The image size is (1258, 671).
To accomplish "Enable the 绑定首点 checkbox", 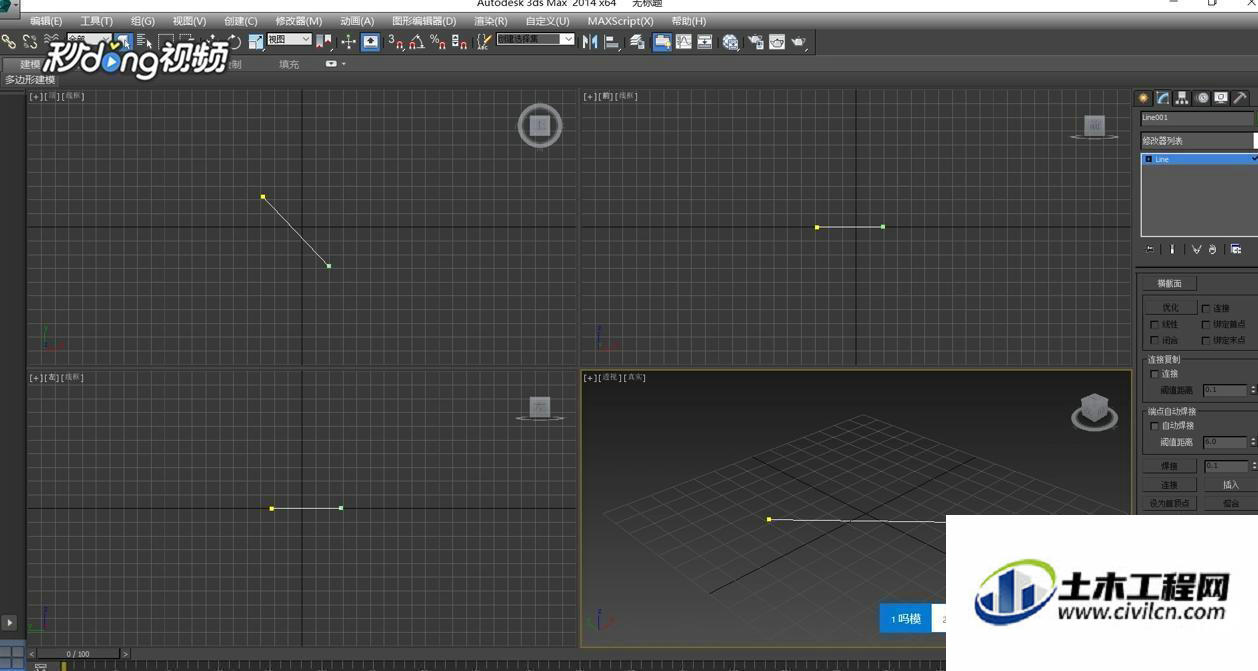I will click(1206, 324).
